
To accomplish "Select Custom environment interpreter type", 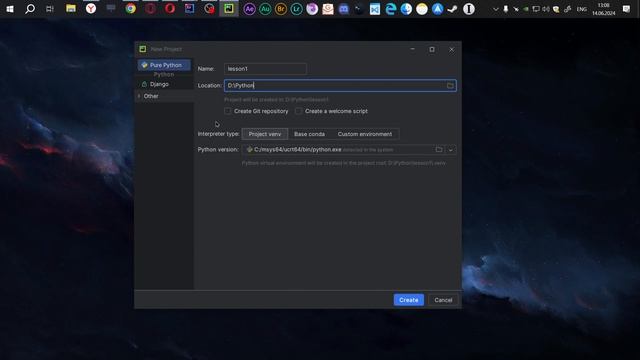I will pos(364,134).
